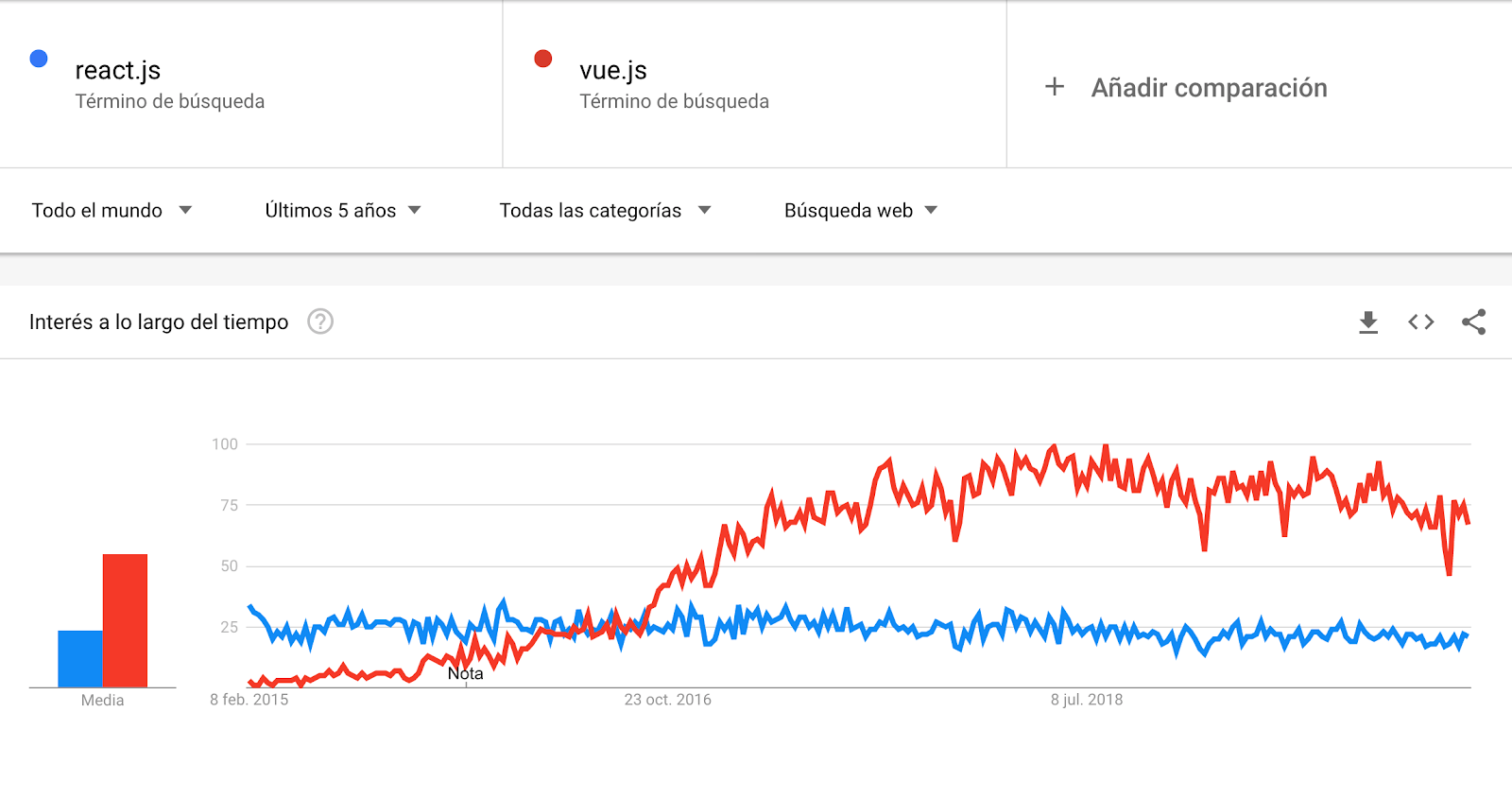Image resolution: width=1512 pixels, height=799 pixels.
Task: Click Añadir comparación
Action: tap(1209, 88)
